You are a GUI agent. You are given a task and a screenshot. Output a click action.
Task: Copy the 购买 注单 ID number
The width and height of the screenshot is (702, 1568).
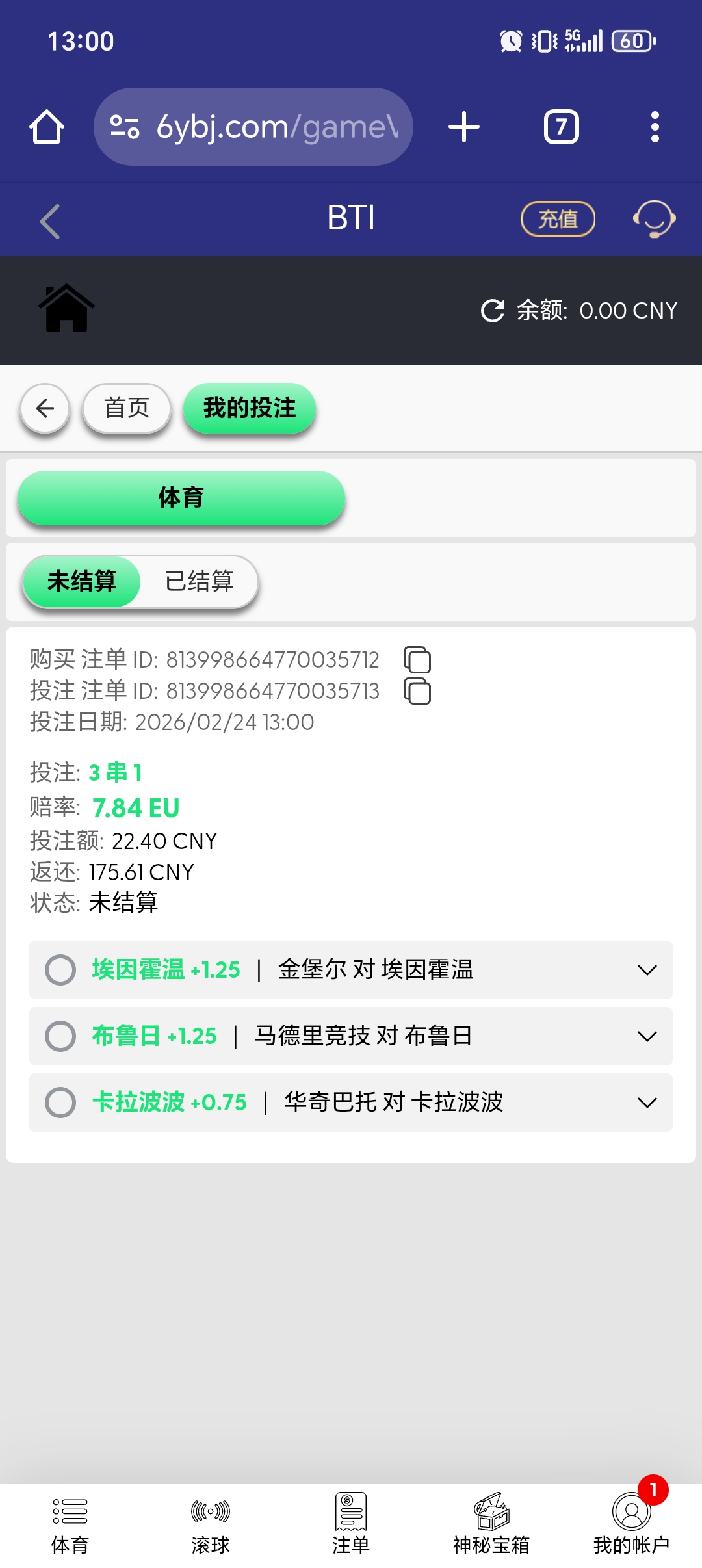[x=417, y=660]
